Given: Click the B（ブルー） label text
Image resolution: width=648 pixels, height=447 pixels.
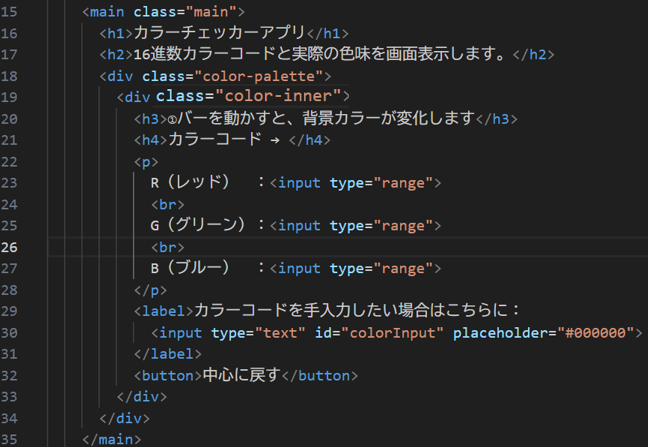Looking at the screenshot, I should pyautogui.click(x=190, y=268).
